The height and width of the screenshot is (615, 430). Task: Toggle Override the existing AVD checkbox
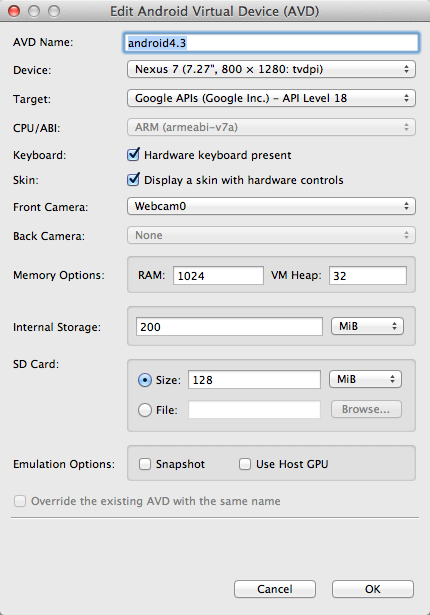(20, 501)
